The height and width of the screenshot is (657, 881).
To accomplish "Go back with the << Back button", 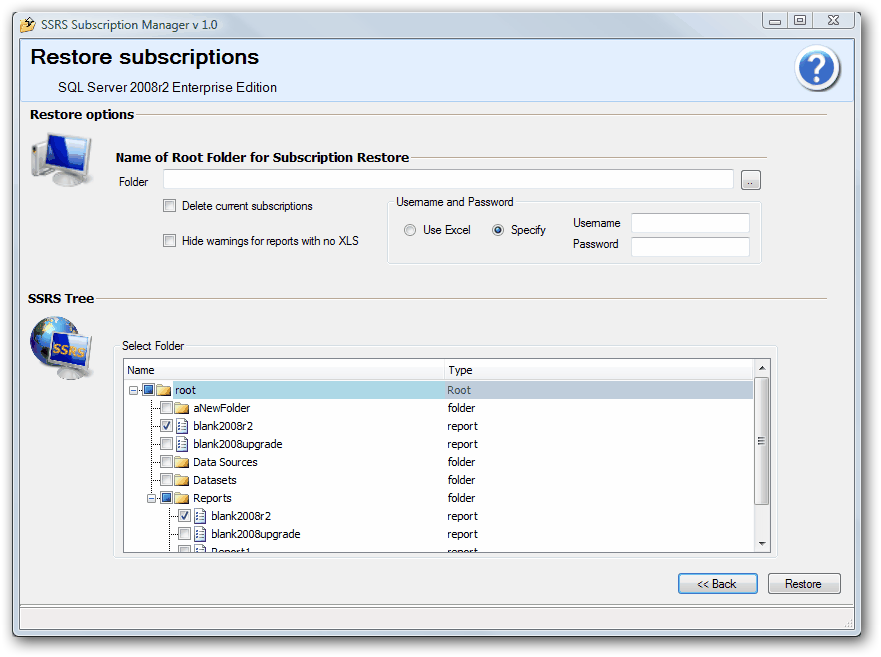I will coord(717,584).
